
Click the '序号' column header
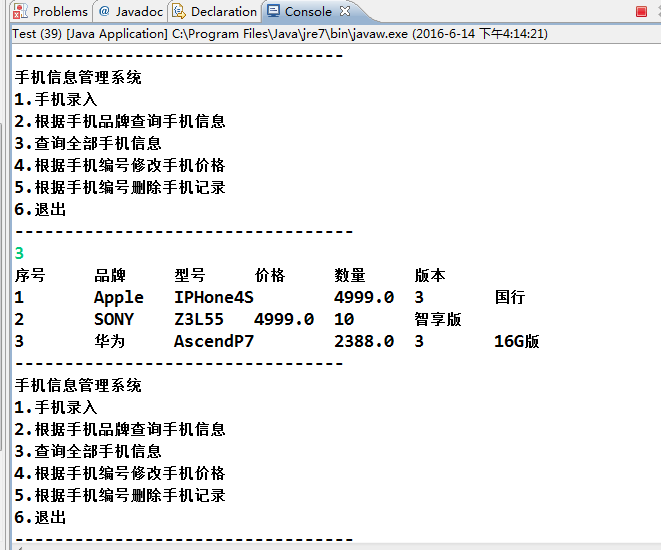coord(30,275)
